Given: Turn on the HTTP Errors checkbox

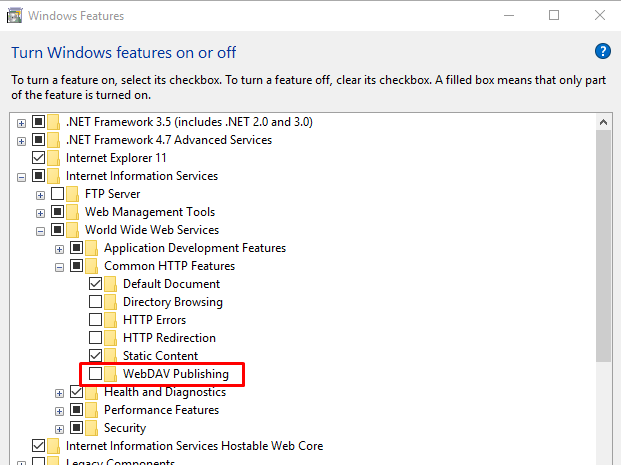Looking at the screenshot, I should coord(95,319).
